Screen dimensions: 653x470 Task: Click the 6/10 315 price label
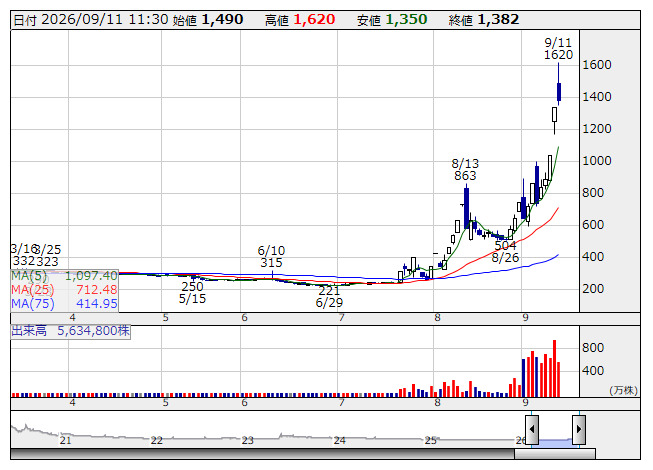coord(271,256)
